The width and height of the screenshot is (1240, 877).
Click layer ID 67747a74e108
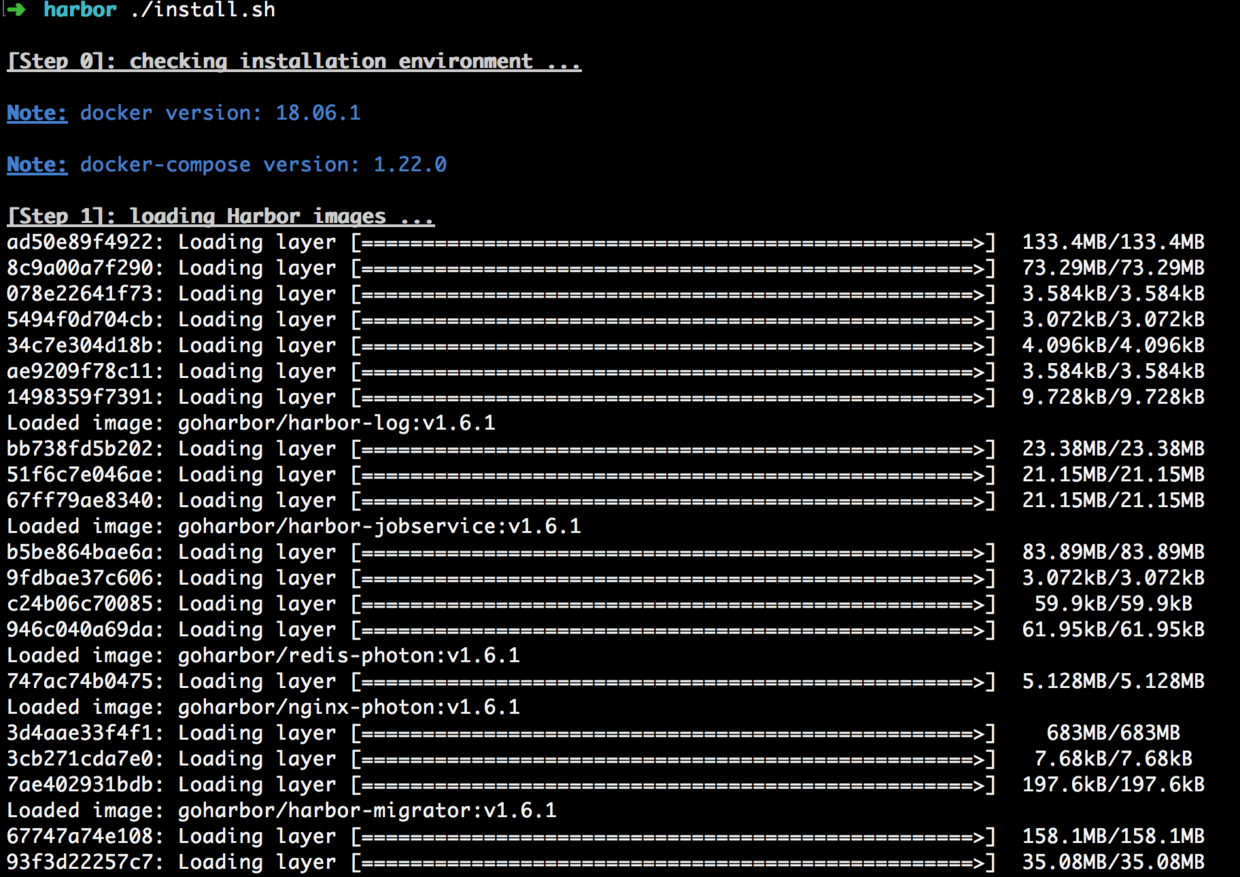[80, 837]
